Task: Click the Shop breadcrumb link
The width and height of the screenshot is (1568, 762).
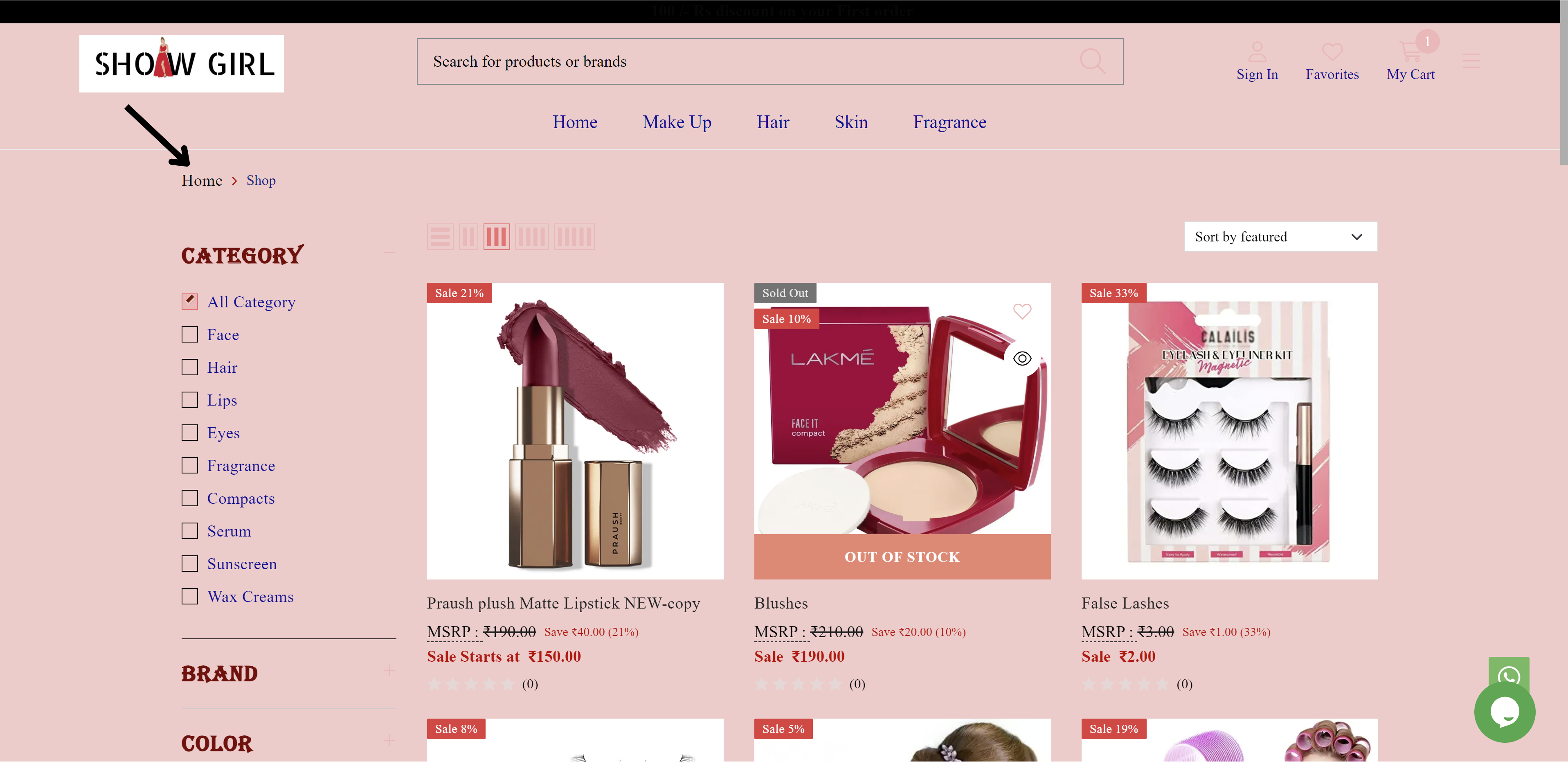Action: (x=261, y=181)
